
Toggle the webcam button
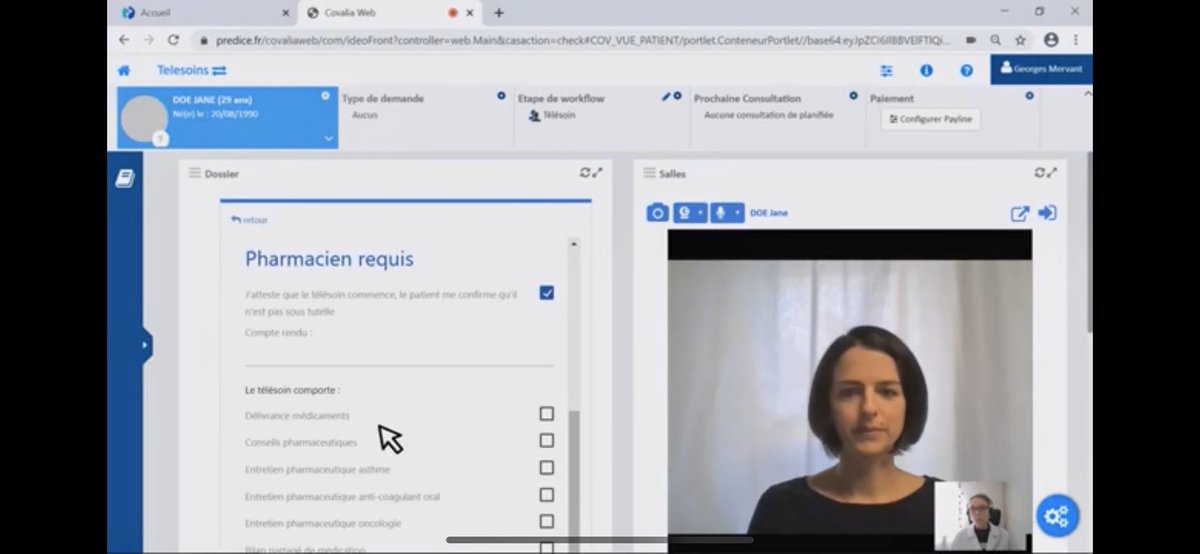pos(684,213)
